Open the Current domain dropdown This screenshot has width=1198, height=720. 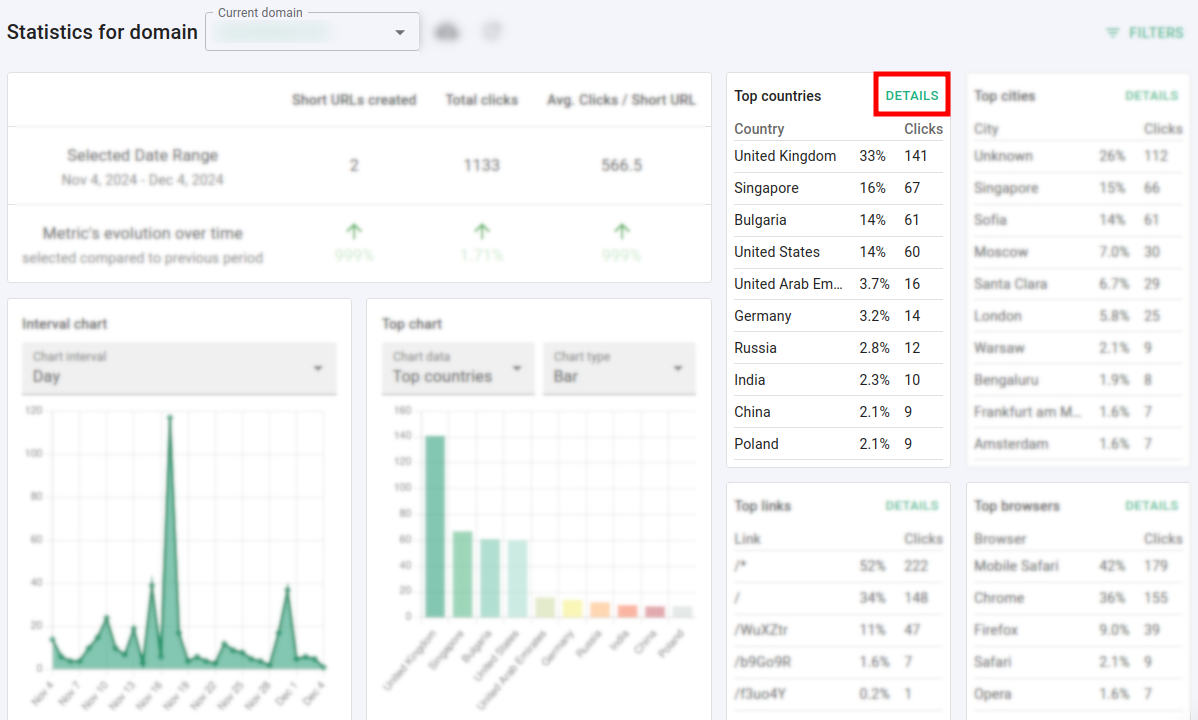point(312,31)
